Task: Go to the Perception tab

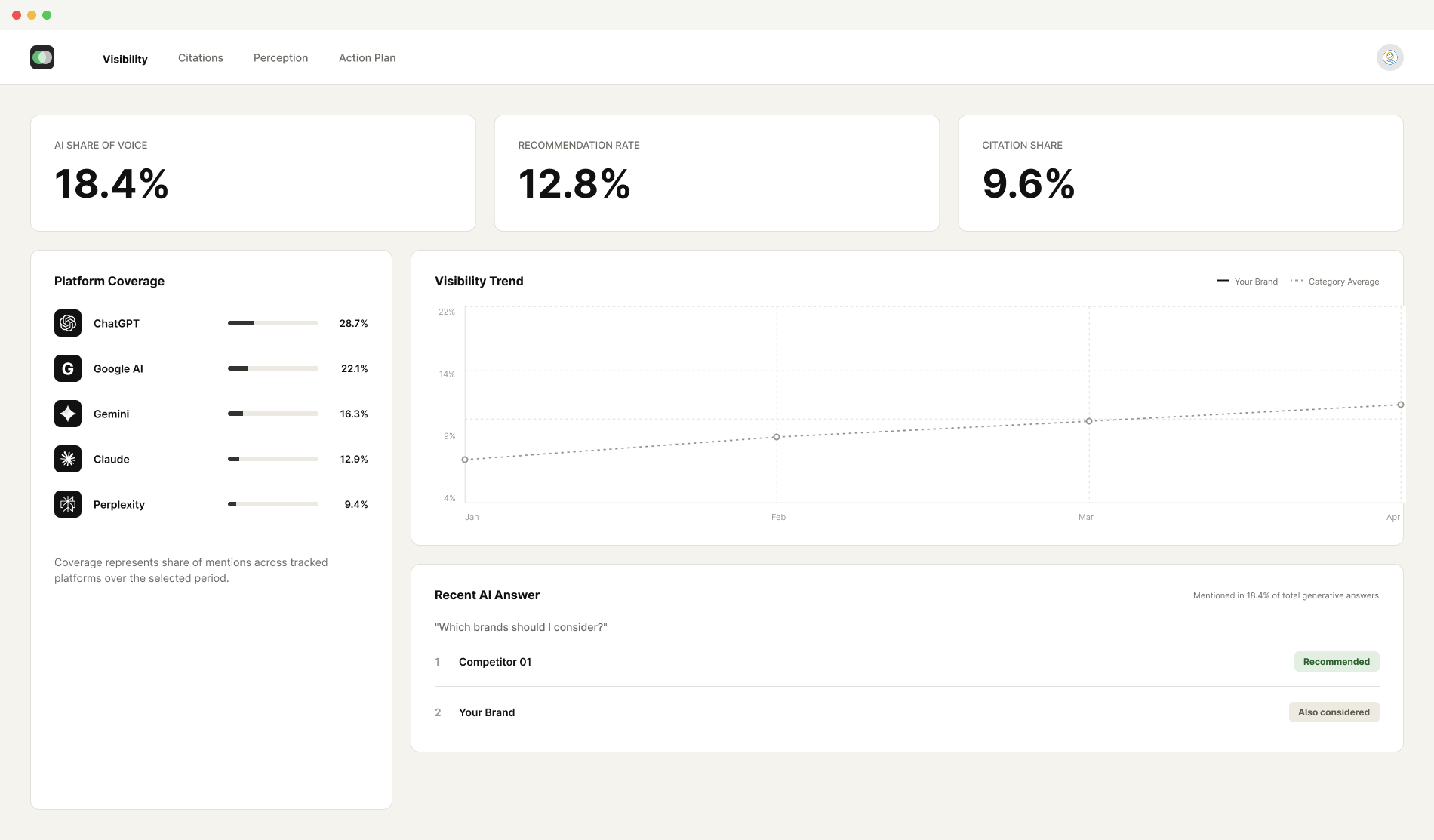Action: point(281,57)
